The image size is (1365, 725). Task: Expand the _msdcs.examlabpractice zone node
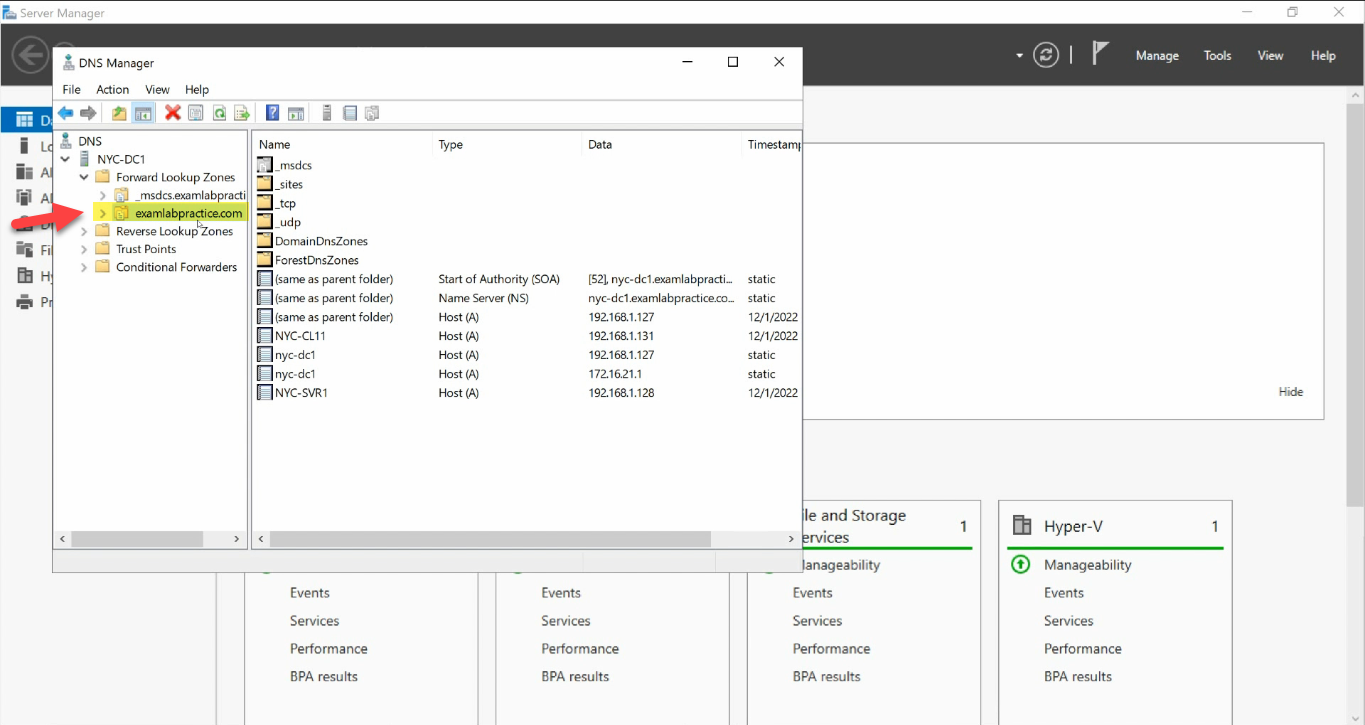[x=102, y=195]
